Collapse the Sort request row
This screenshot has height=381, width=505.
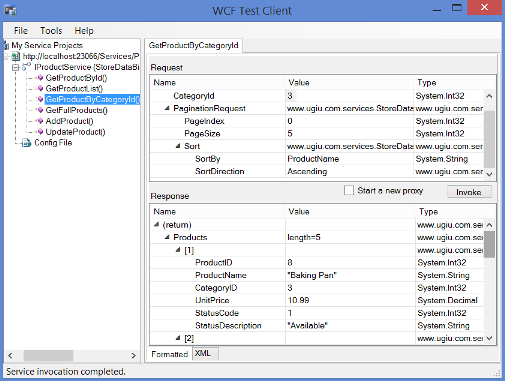[x=178, y=146]
